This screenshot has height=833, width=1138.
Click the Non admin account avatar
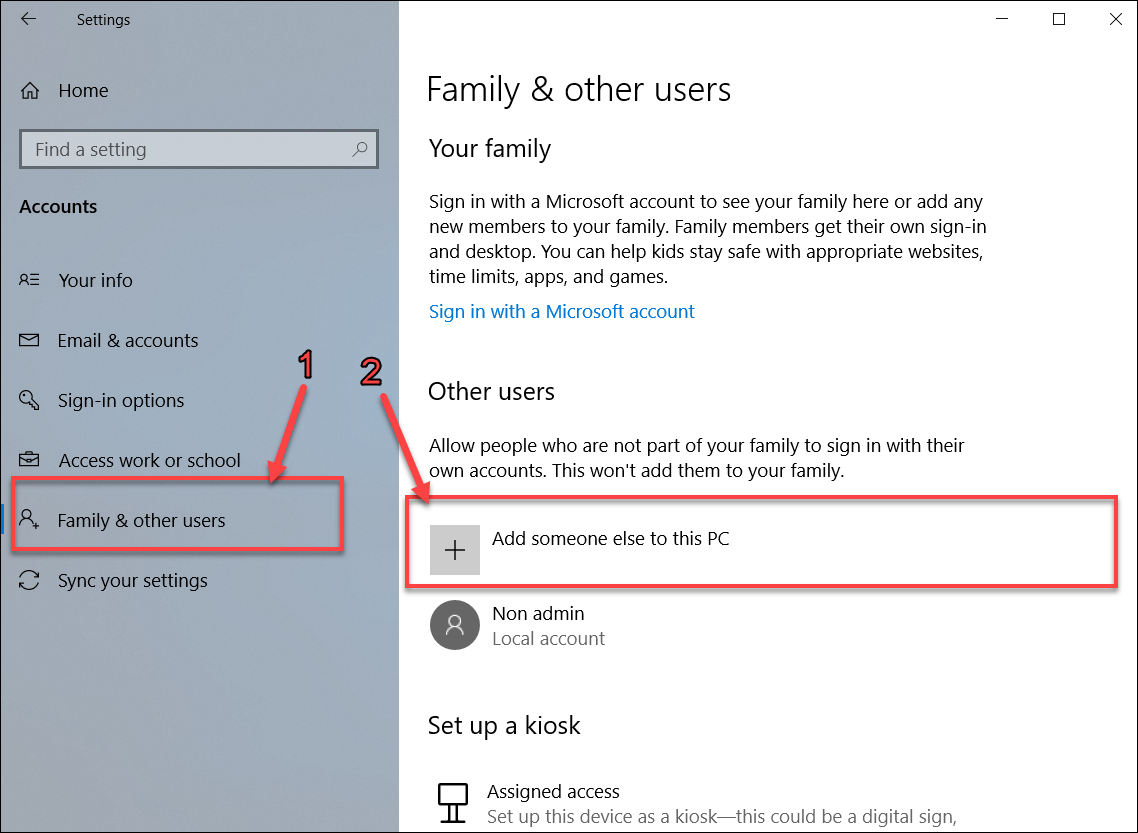tap(455, 625)
